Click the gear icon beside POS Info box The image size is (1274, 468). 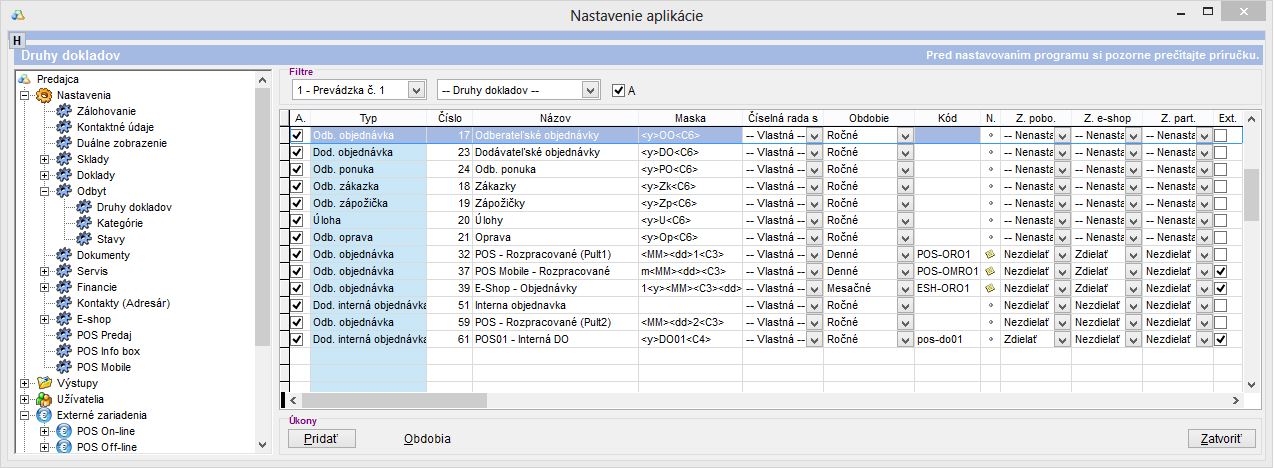64,351
